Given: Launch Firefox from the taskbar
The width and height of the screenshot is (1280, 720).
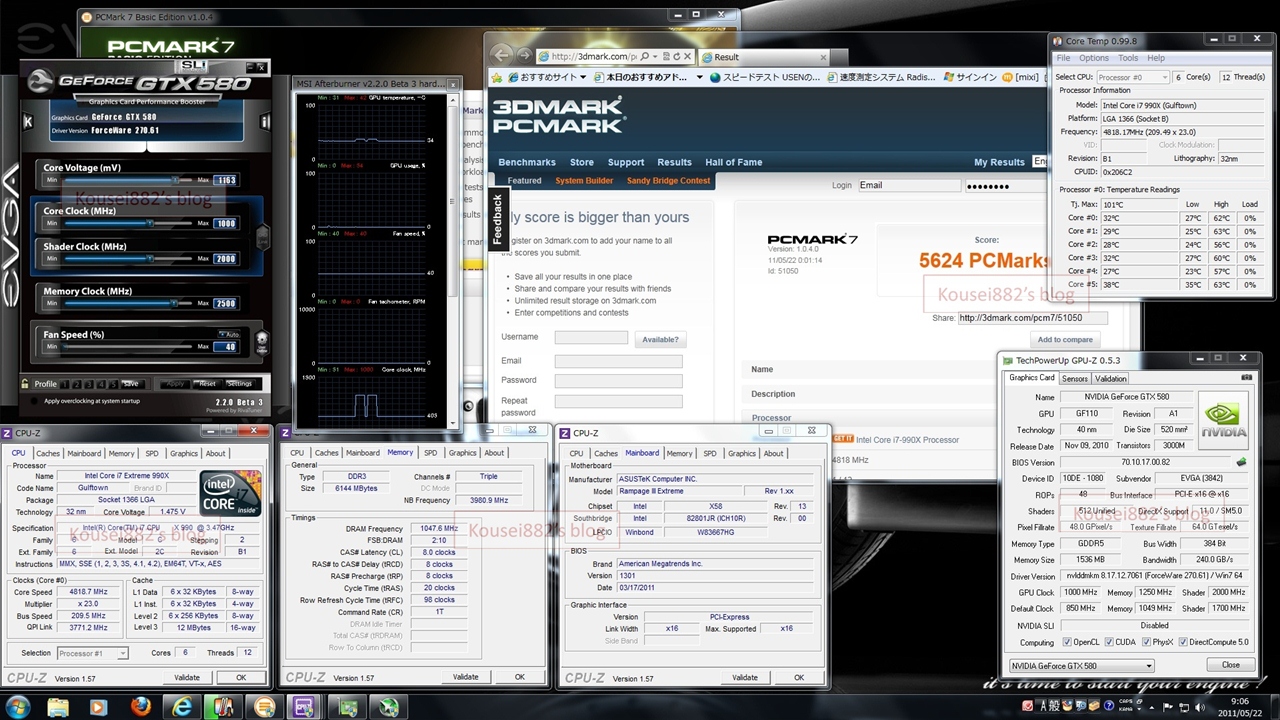Looking at the screenshot, I should (x=140, y=707).
